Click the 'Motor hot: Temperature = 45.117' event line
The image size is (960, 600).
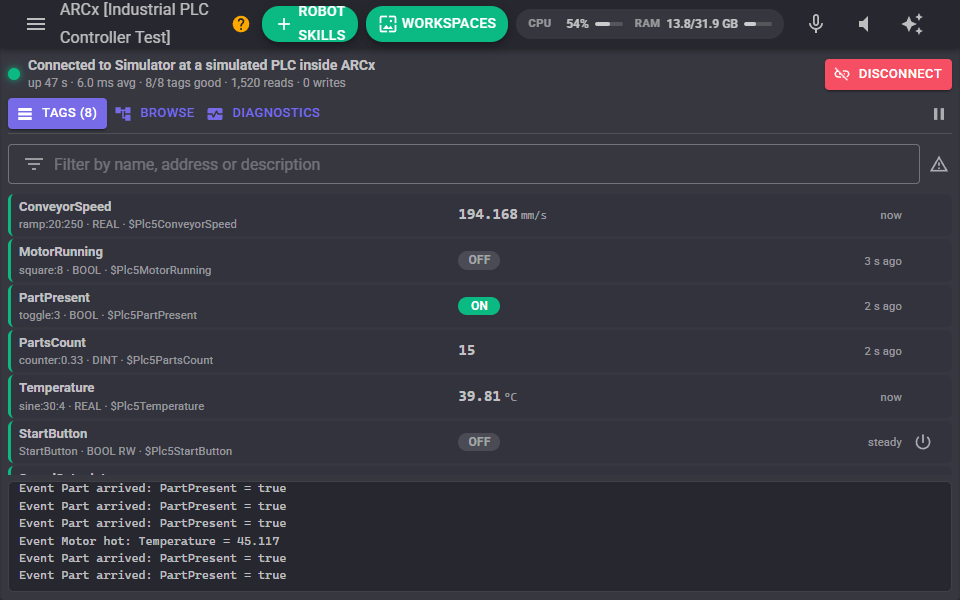(x=149, y=541)
